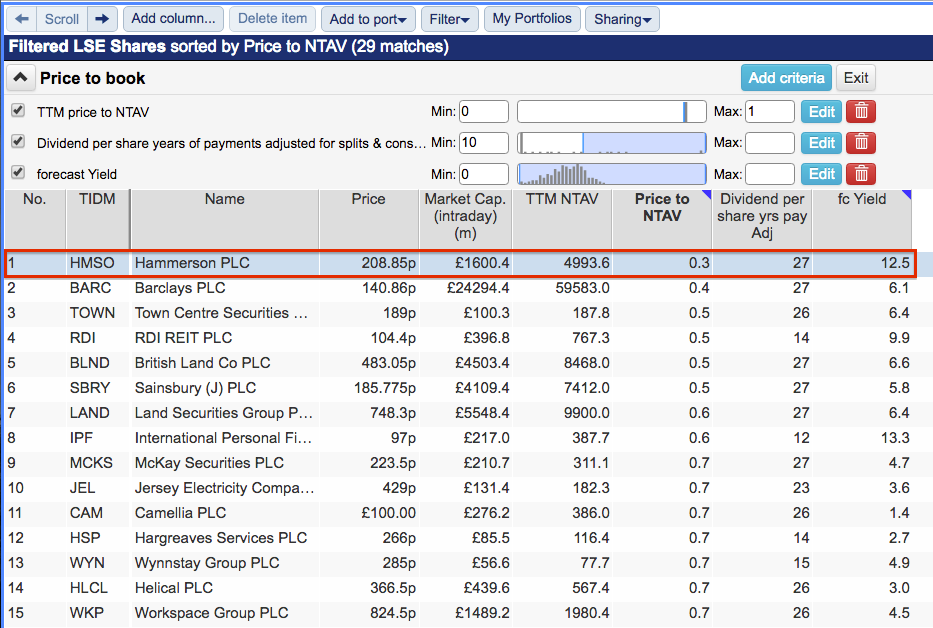The width and height of the screenshot is (933, 628).
Task: Click the Scroll button
Action: 62,19
